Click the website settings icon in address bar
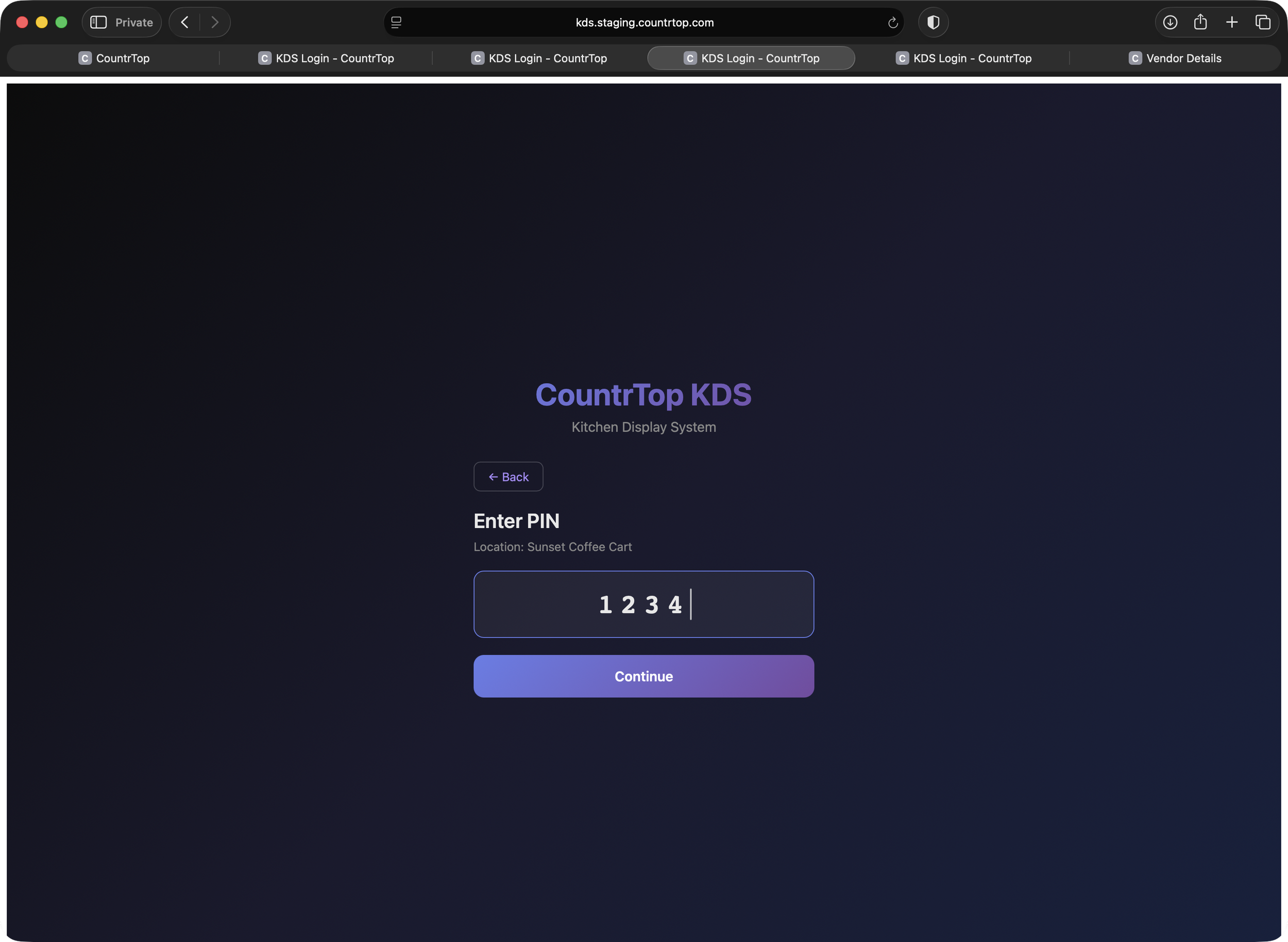Viewport: 1288px width, 942px height. (x=396, y=22)
